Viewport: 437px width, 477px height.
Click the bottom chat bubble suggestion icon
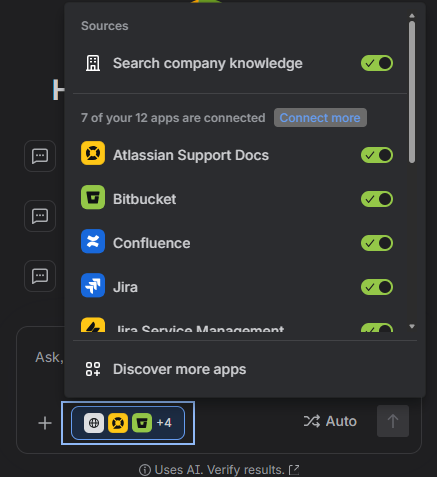pos(40,276)
